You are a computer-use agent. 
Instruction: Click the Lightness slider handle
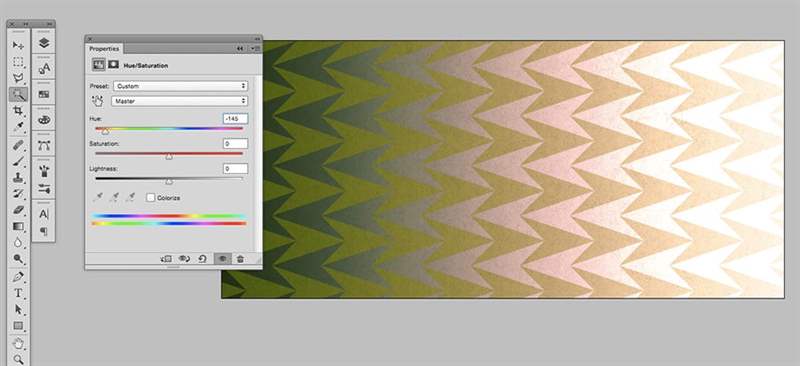169,181
